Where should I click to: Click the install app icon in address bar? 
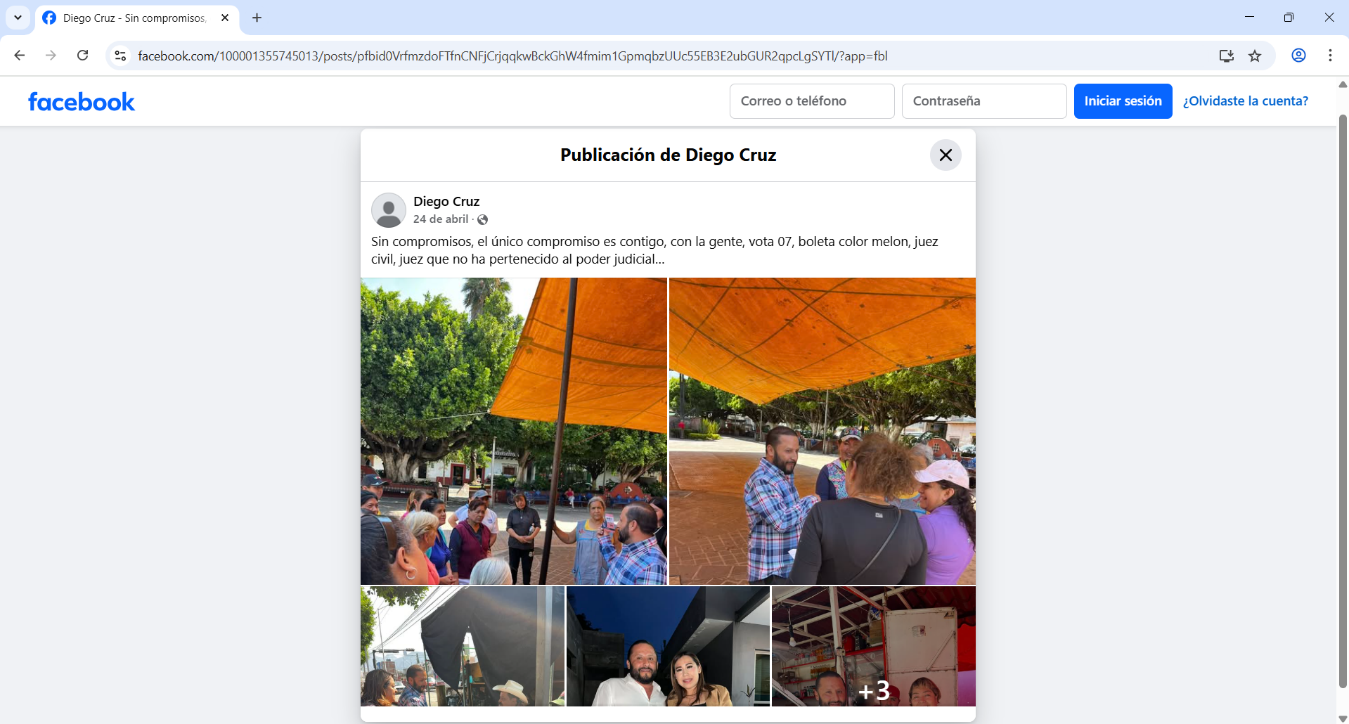click(x=1226, y=56)
